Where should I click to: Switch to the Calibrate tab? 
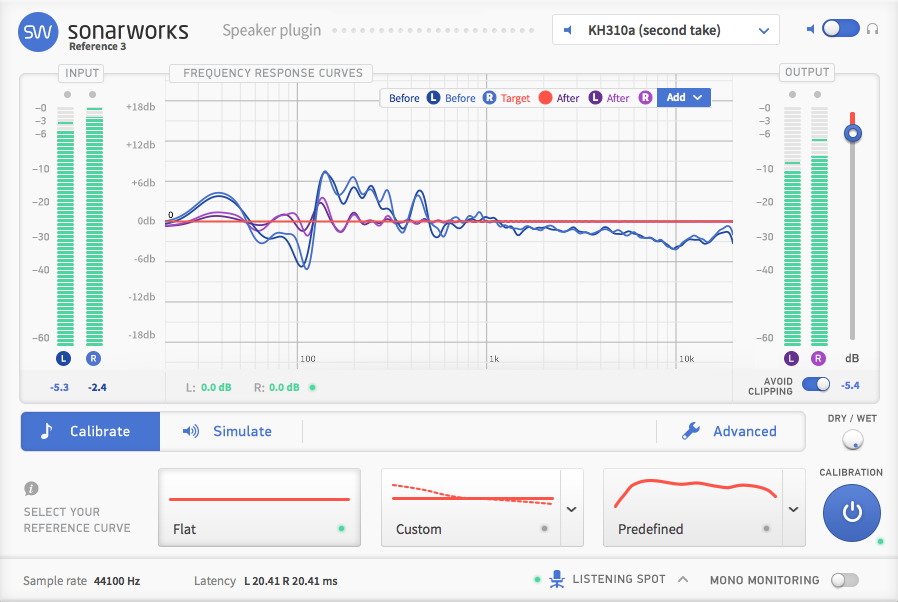click(x=90, y=431)
